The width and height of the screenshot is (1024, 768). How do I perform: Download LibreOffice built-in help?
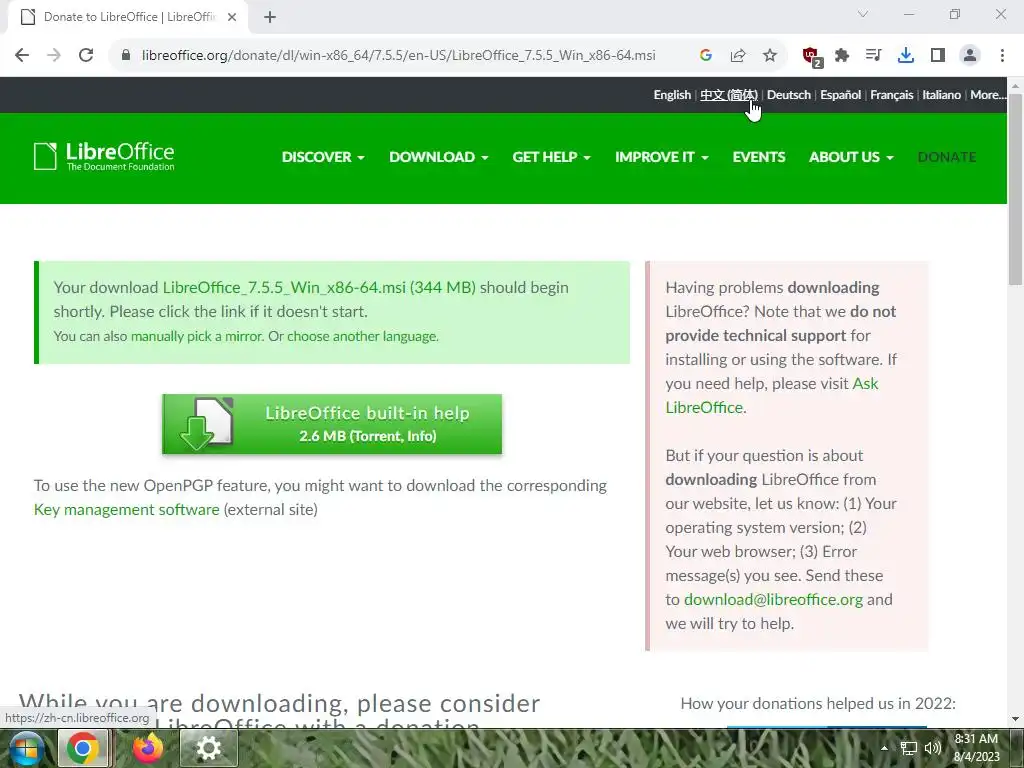click(x=332, y=424)
